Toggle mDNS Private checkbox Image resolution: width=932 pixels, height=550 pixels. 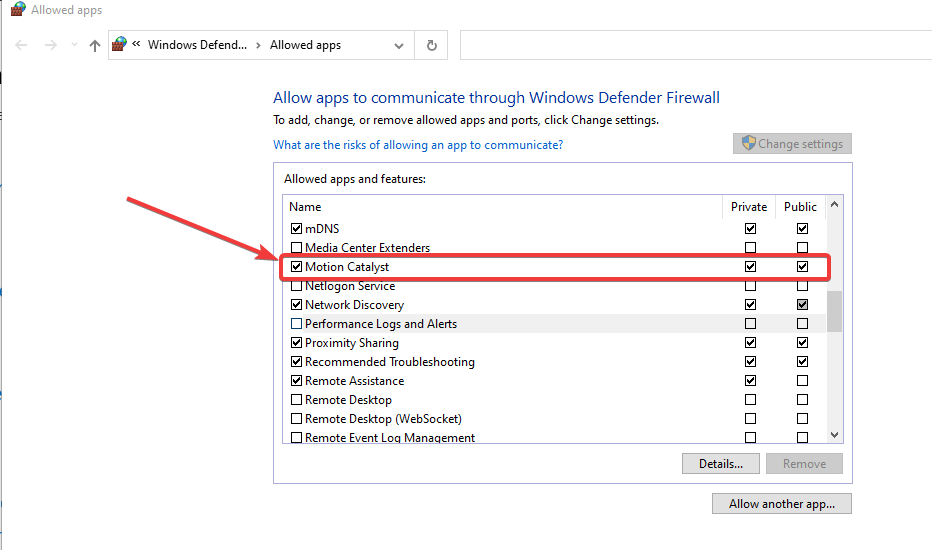click(751, 228)
